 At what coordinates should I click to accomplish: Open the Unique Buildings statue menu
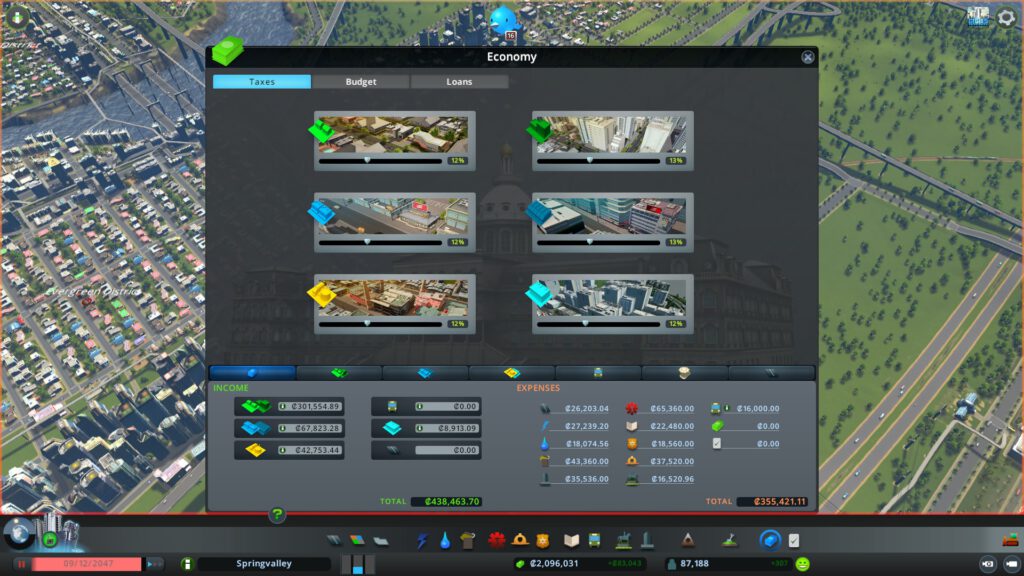(x=647, y=540)
